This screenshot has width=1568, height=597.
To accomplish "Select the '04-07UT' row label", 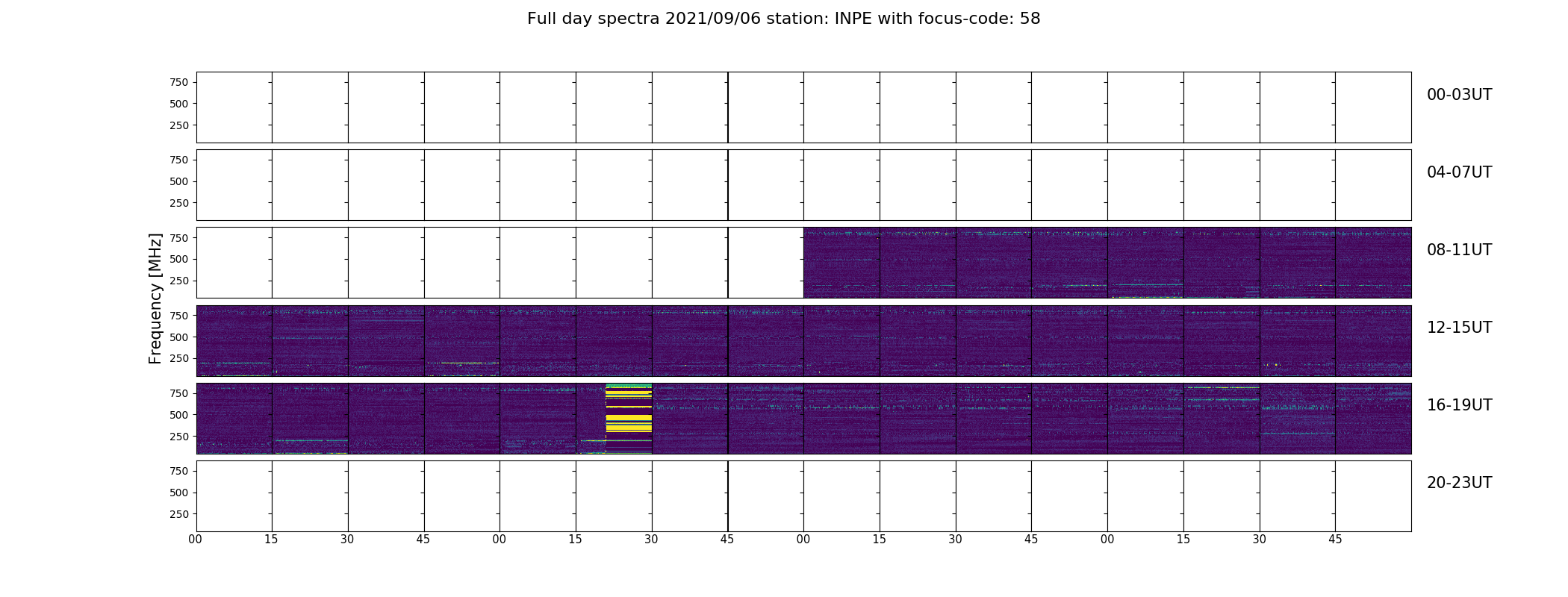I will click(1459, 172).
